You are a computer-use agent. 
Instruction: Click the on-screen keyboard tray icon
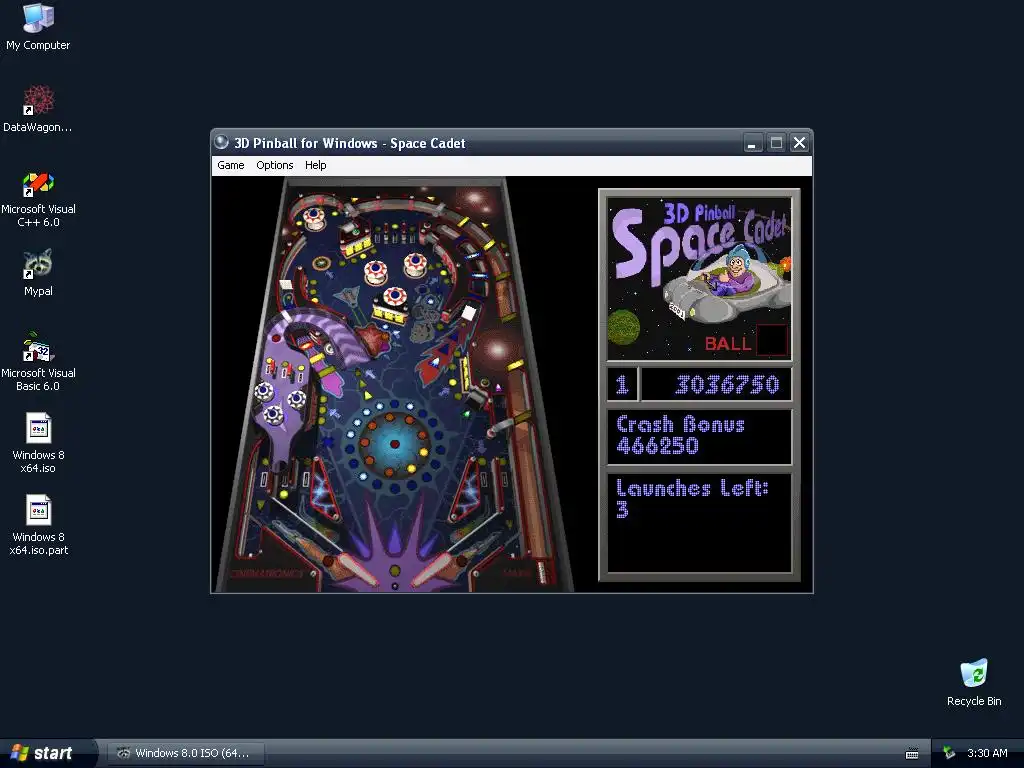[x=912, y=754]
